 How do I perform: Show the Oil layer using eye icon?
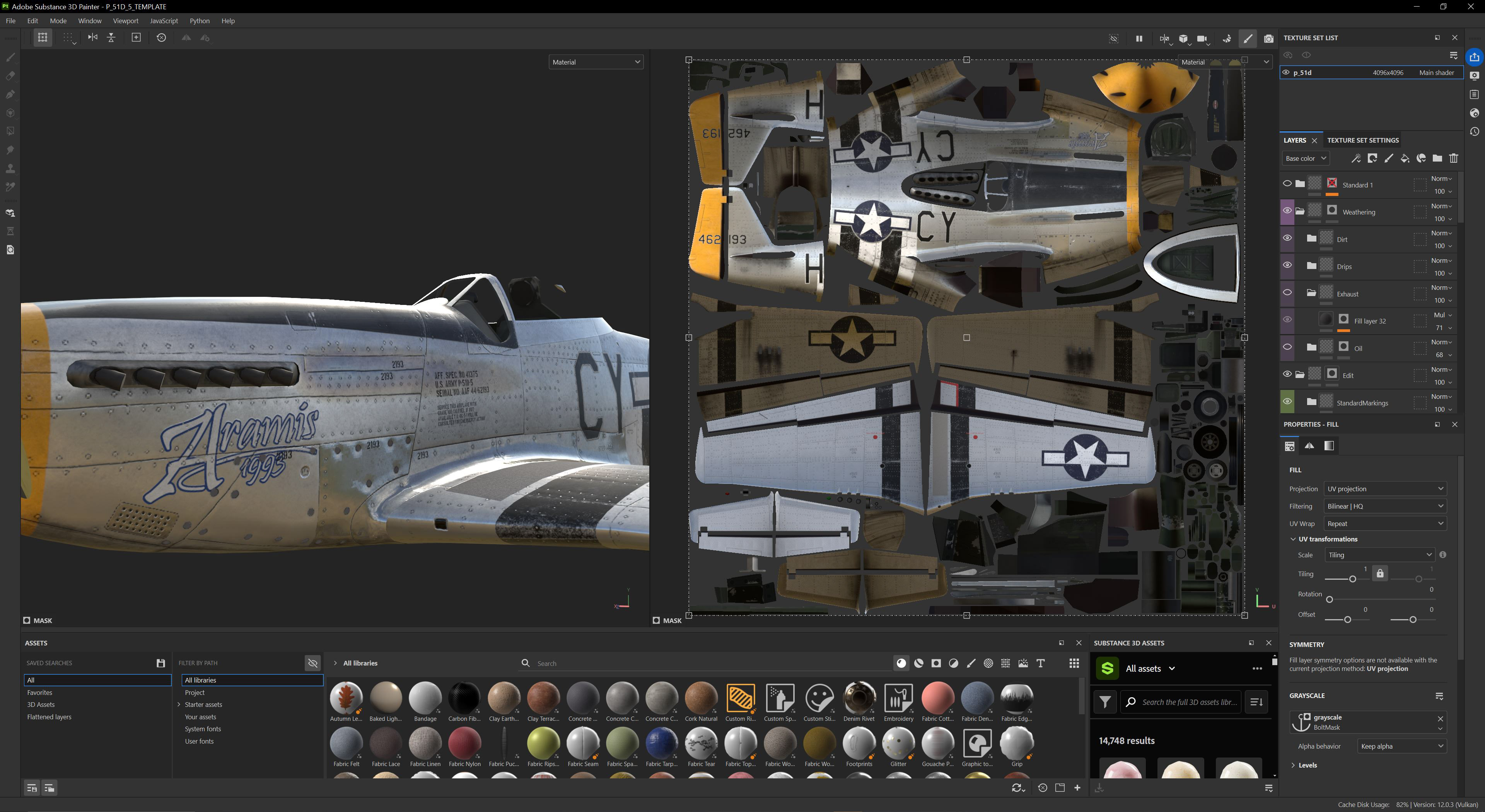click(x=1287, y=347)
